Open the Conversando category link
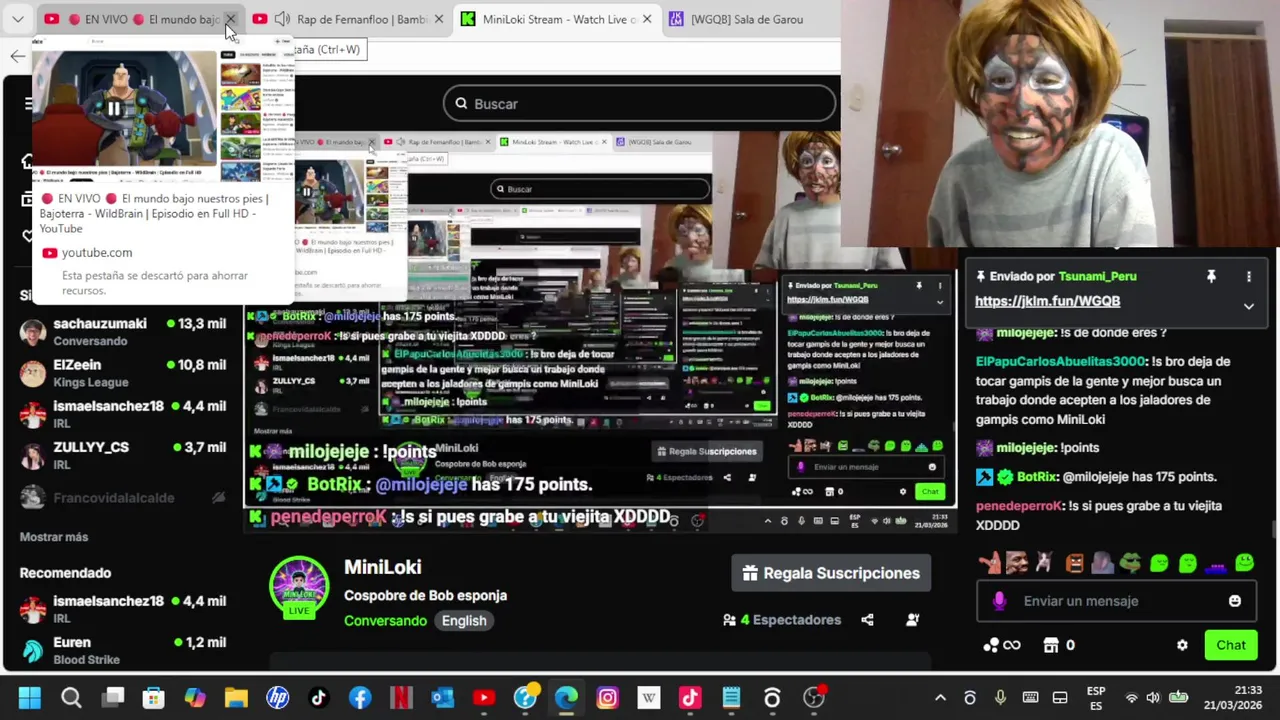Screen dimensions: 1280x720 click(385, 621)
